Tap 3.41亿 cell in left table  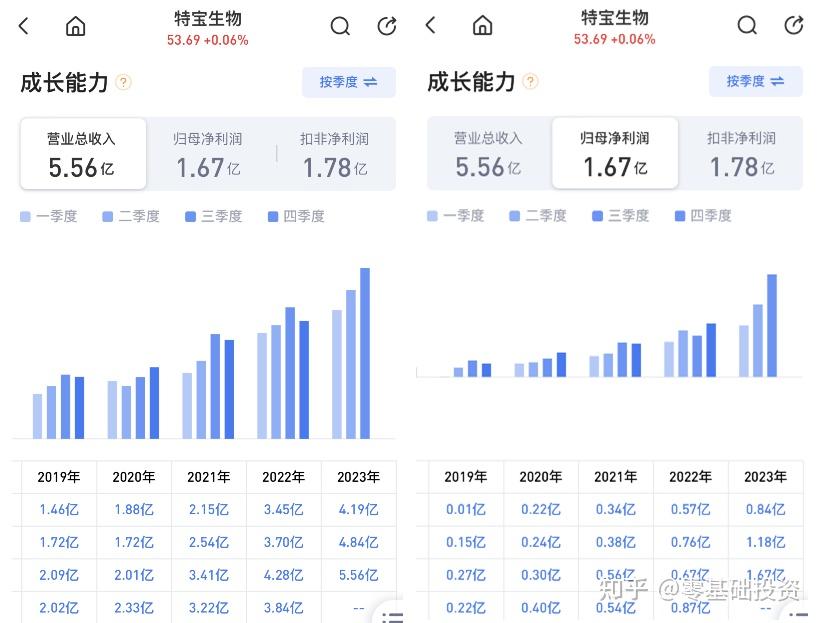tap(208, 575)
